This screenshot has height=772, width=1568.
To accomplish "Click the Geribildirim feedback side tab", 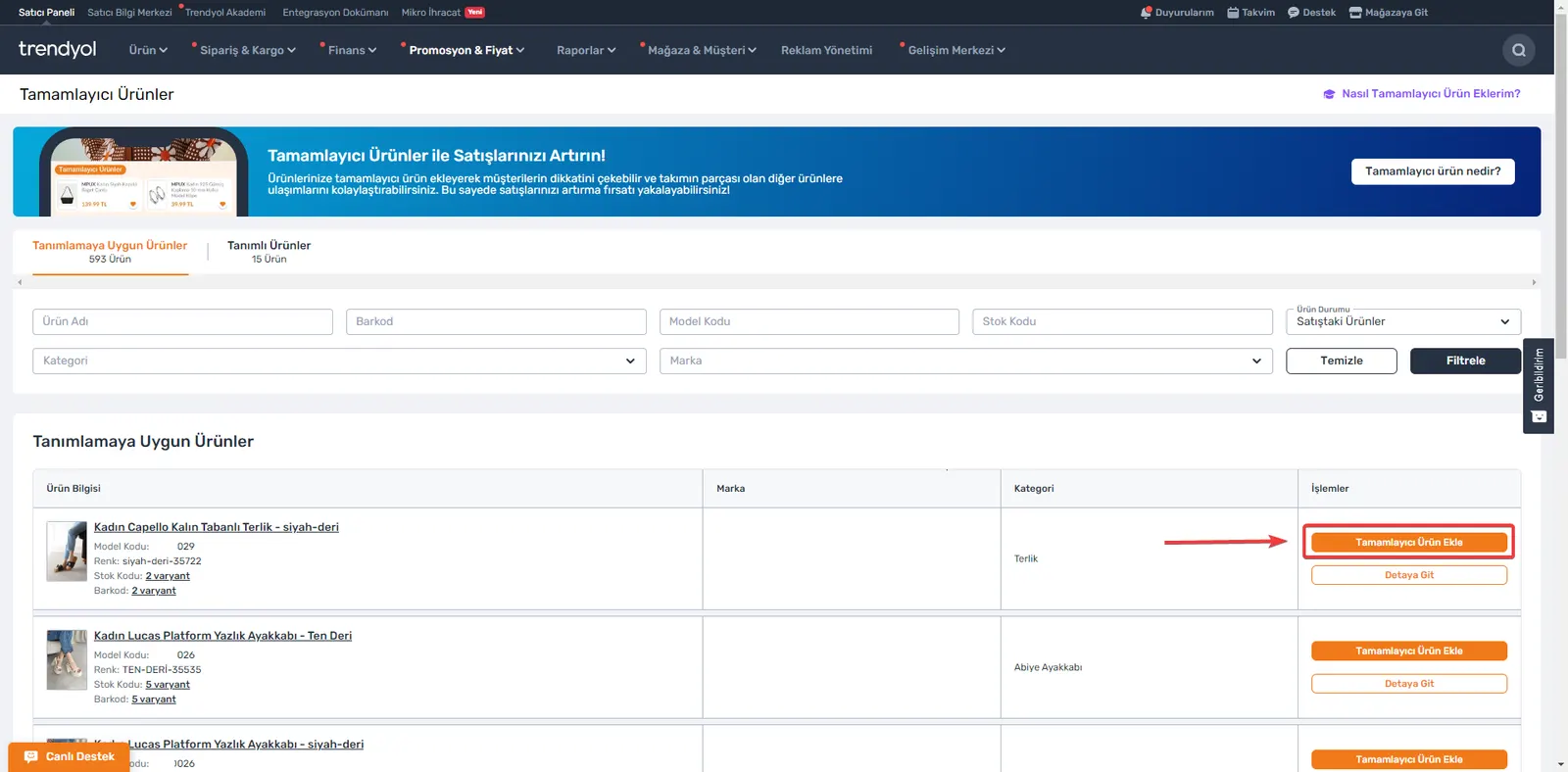I will (1539, 386).
